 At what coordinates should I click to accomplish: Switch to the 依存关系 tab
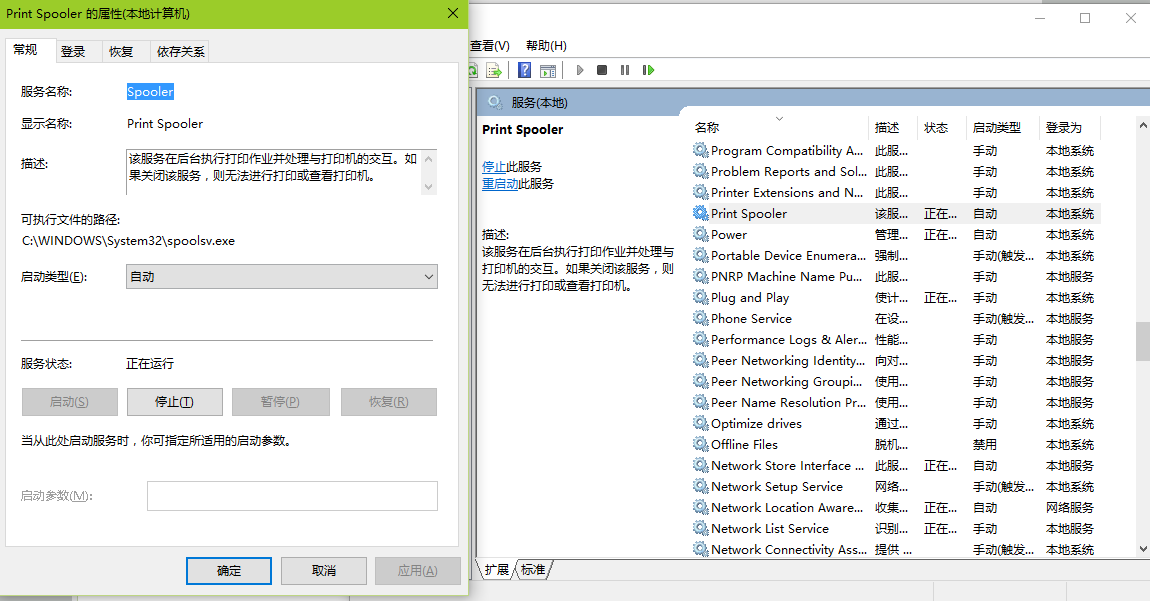point(180,51)
